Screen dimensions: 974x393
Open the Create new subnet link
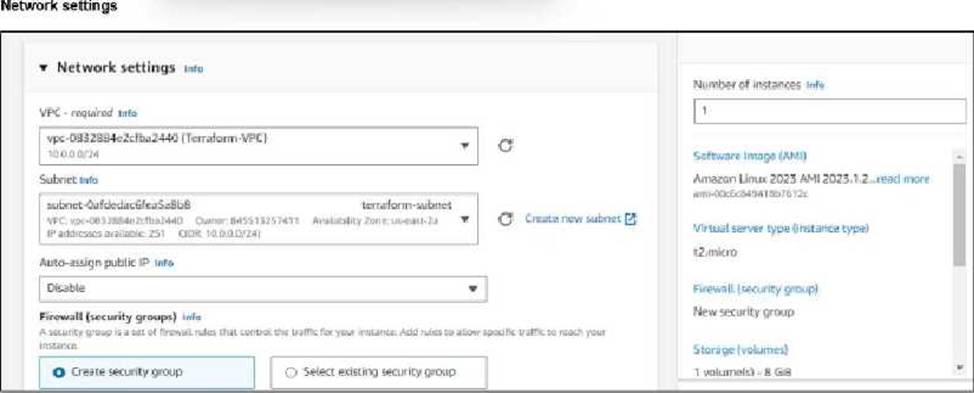581,219
